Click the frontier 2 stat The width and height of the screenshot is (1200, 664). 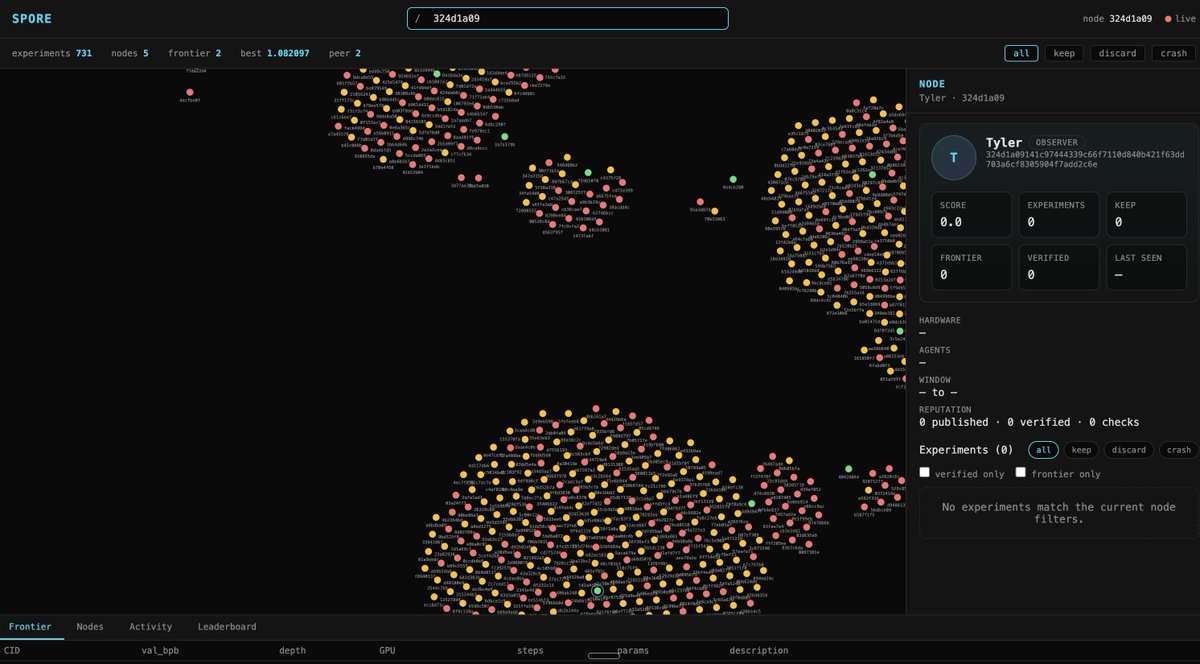point(194,53)
